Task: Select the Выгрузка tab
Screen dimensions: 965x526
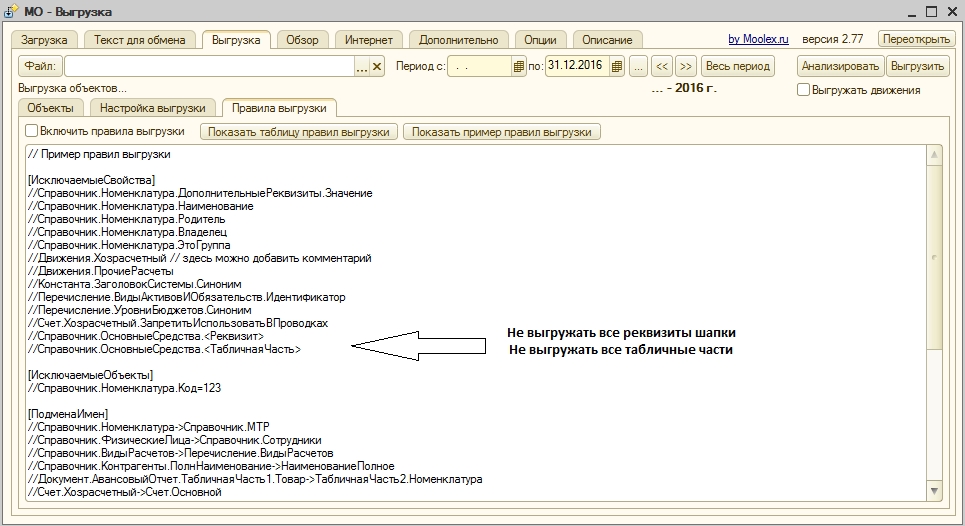Action: [x=236, y=40]
